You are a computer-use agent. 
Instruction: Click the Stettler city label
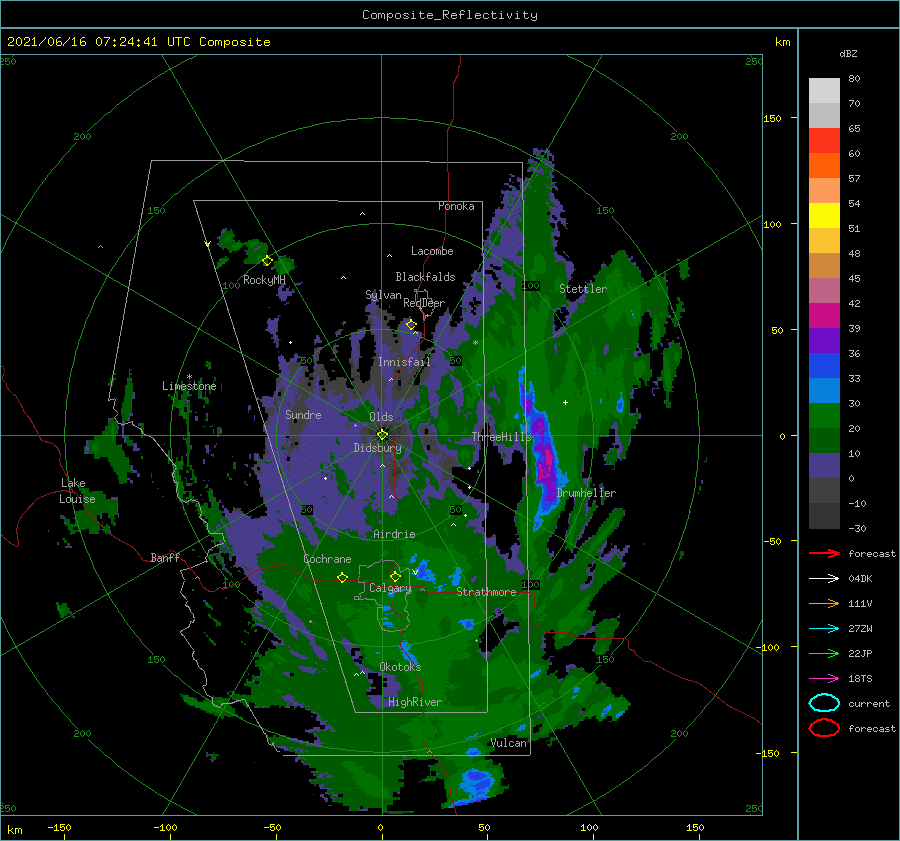(x=583, y=289)
